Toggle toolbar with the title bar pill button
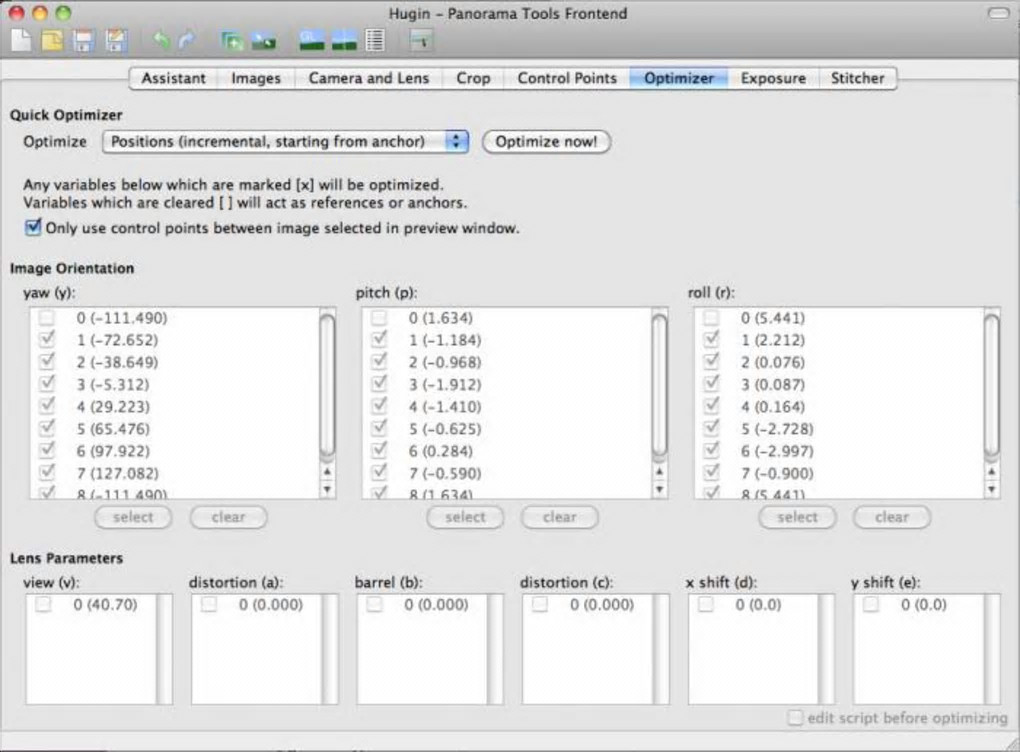The image size is (1020, 752). pyautogui.click(x=999, y=13)
